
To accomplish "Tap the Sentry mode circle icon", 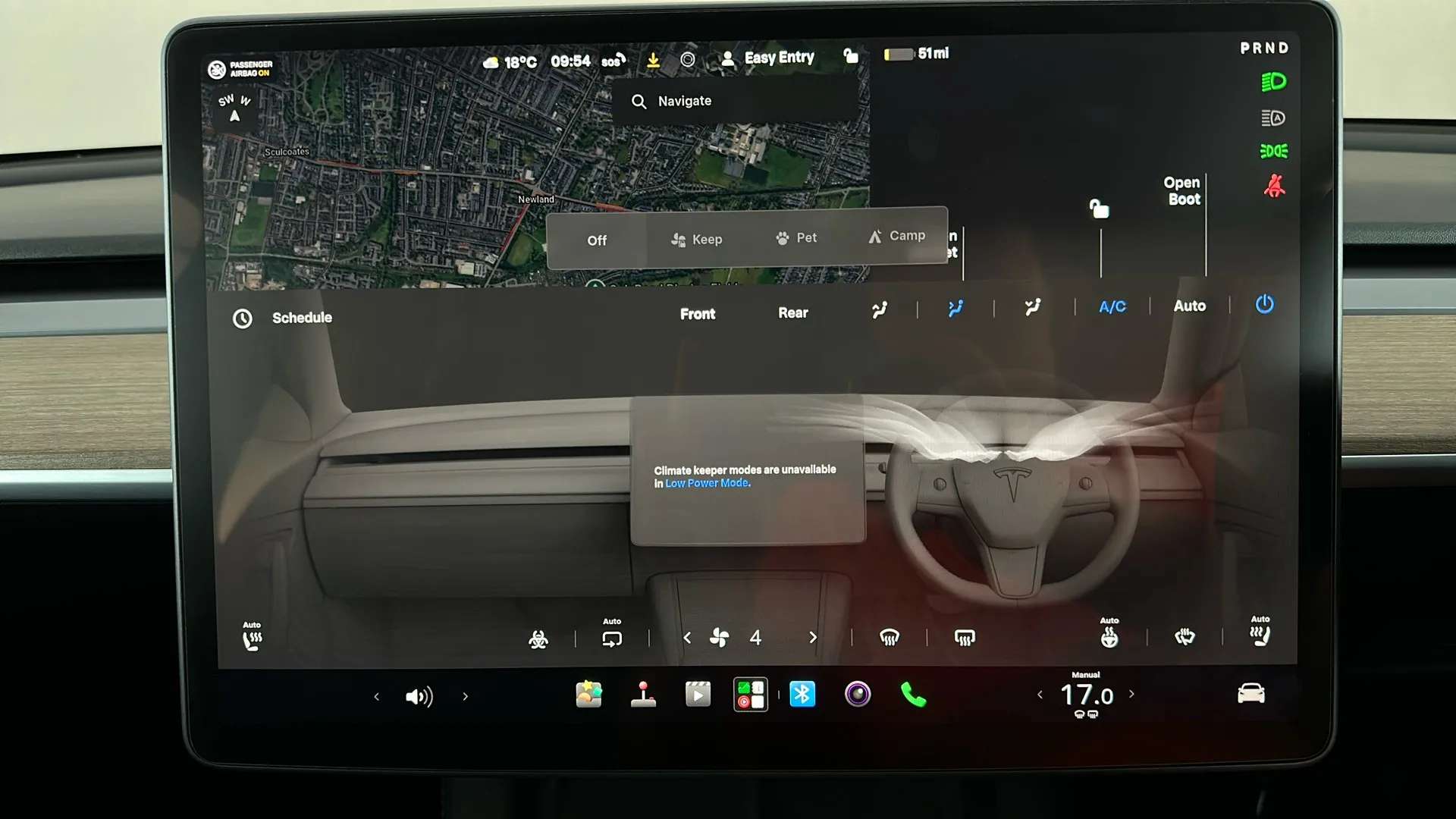I will (688, 59).
